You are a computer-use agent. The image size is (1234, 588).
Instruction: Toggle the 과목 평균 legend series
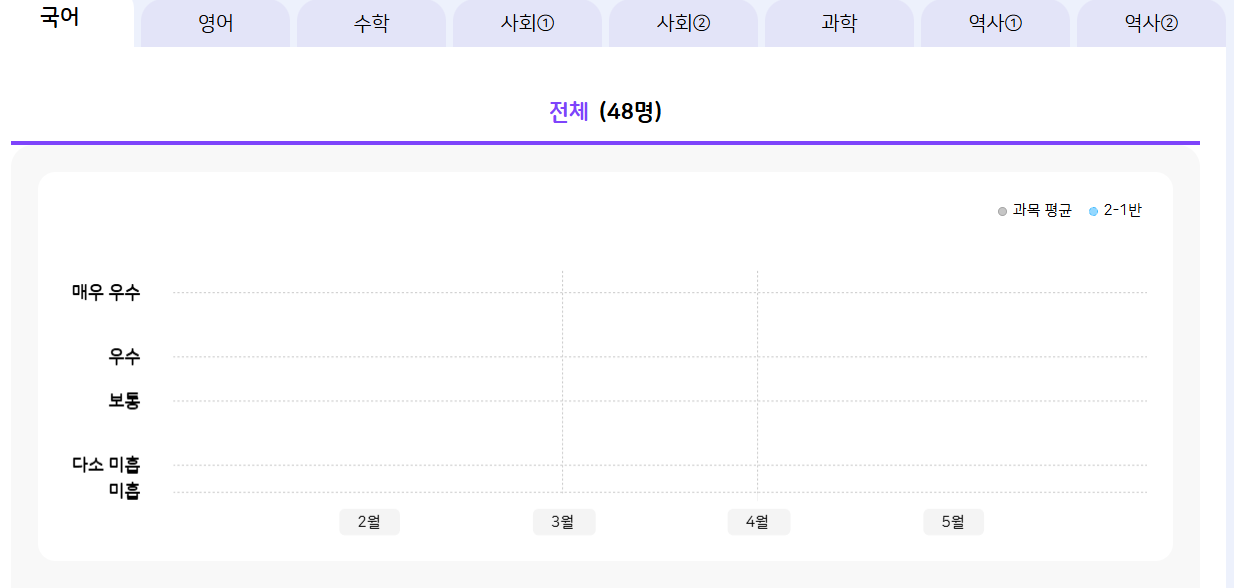1035,211
